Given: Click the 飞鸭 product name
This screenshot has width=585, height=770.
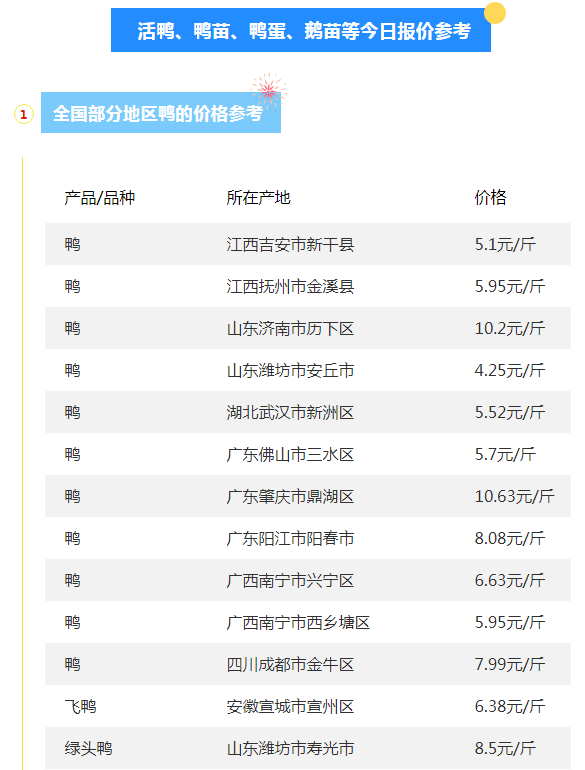Looking at the screenshot, I should (81, 706).
